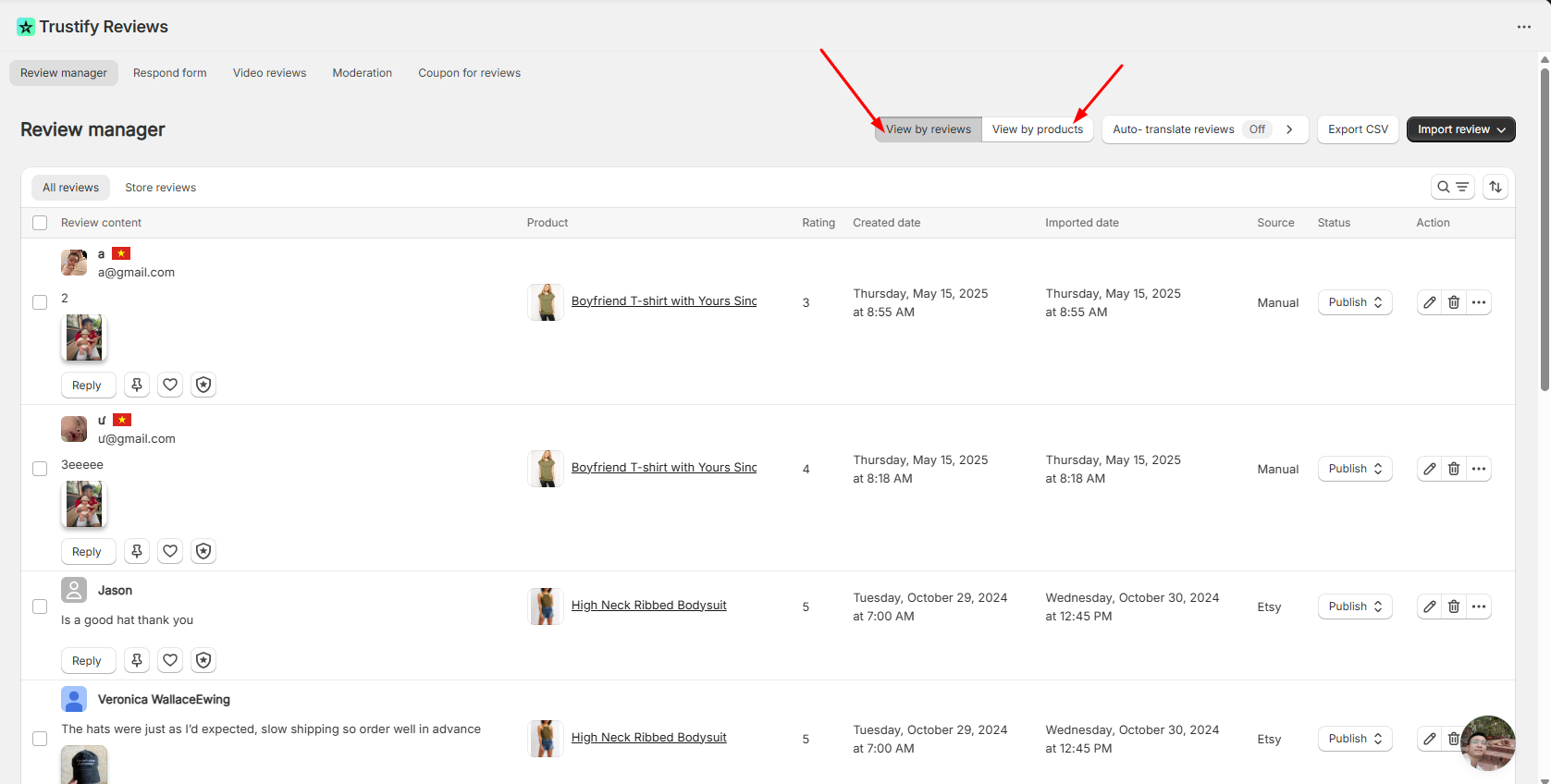
Task: Open the Publish status dropdown for a@gmail.com review
Action: point(1355,302)
